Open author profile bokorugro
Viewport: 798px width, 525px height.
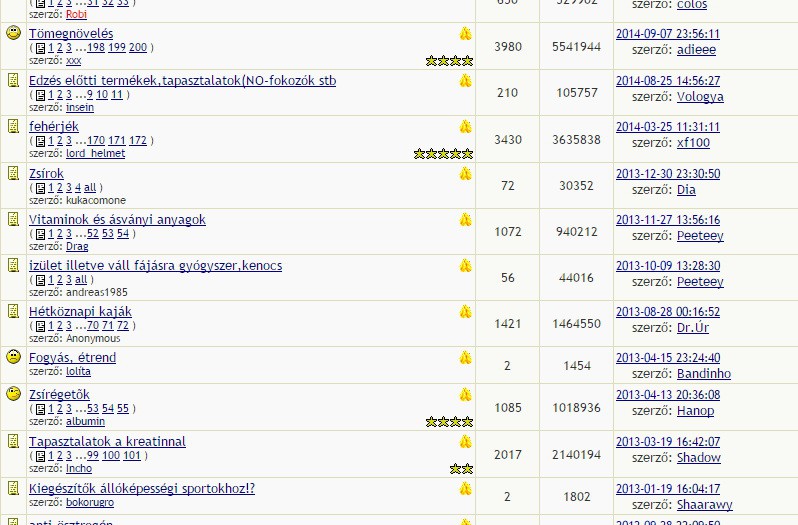(90, 502)
